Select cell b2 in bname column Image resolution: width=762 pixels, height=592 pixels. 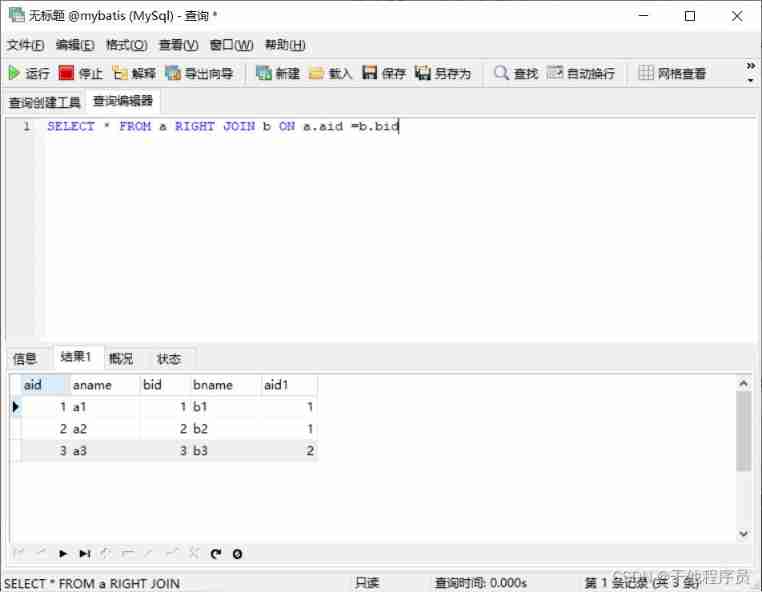click(x=225, y=429)
